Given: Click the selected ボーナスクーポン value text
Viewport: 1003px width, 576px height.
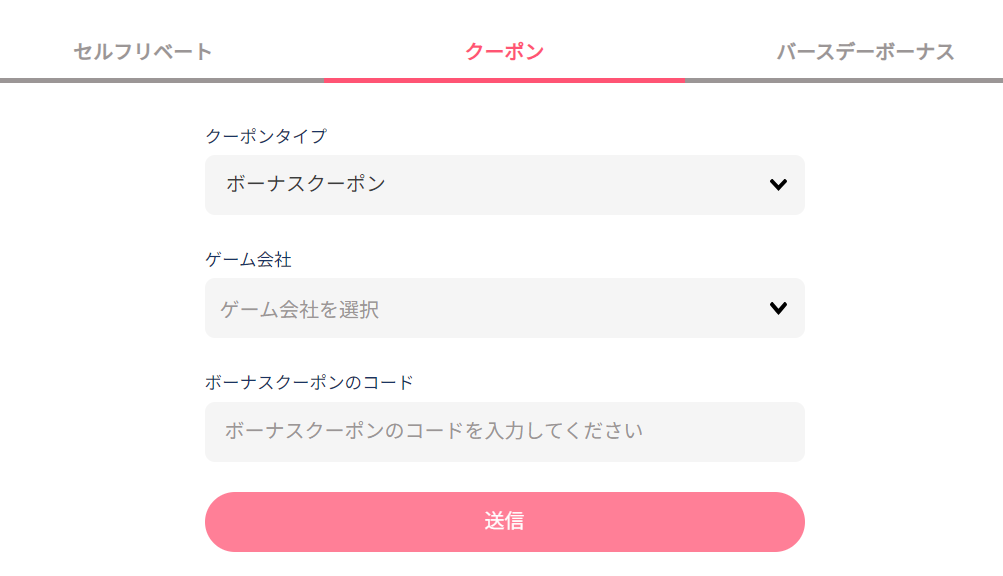Looking at the screenshot, I should [x=305, y=184].
